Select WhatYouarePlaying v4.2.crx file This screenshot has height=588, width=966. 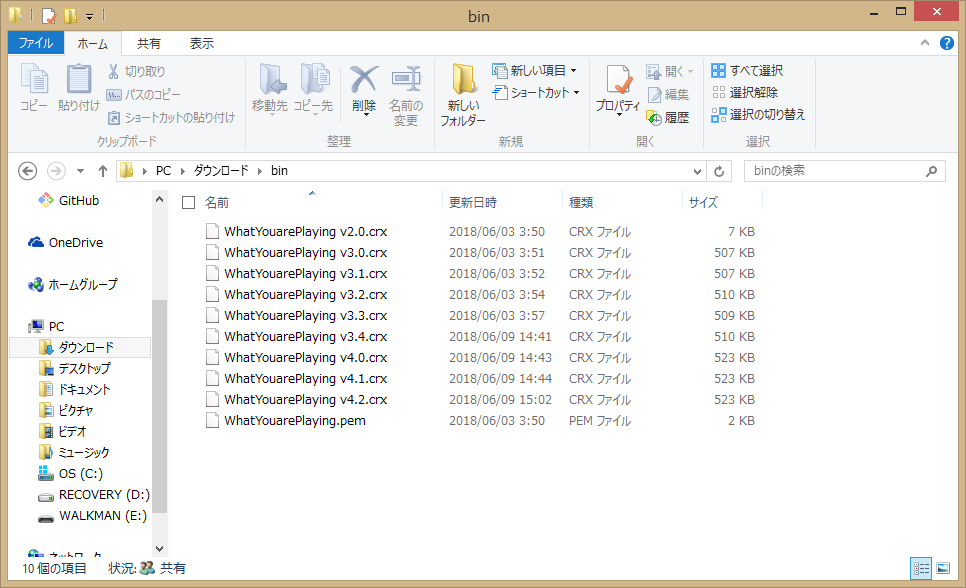coord(305,400)
